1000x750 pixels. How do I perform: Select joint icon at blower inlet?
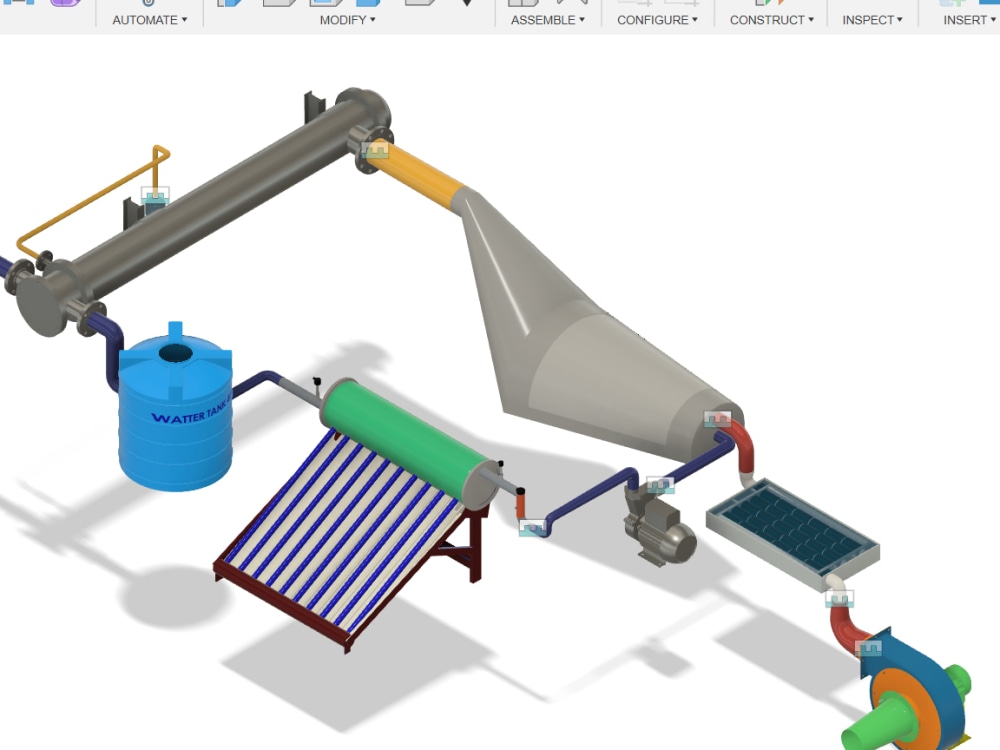click(x=868, y=649)
